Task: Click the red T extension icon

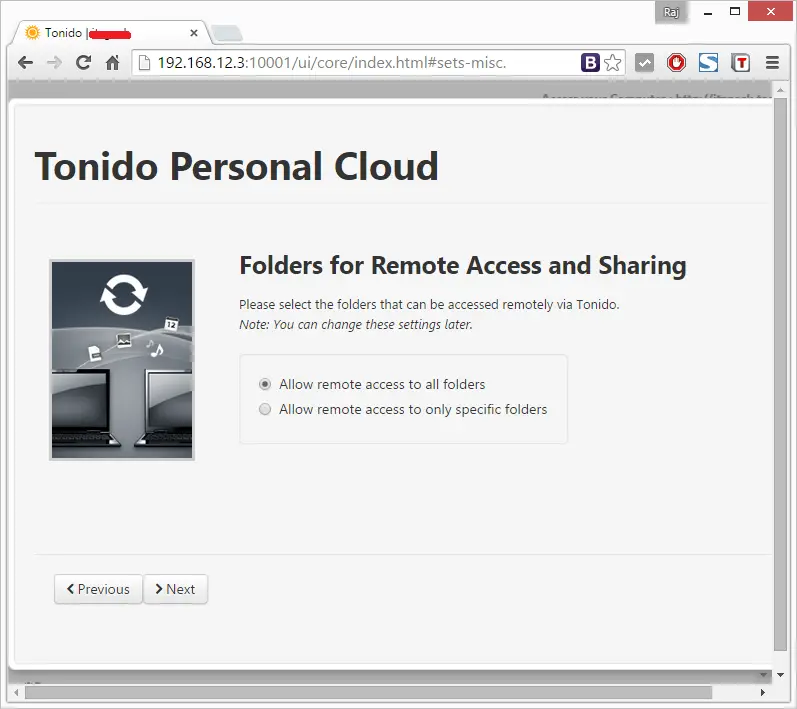Action: pos(741,63)
